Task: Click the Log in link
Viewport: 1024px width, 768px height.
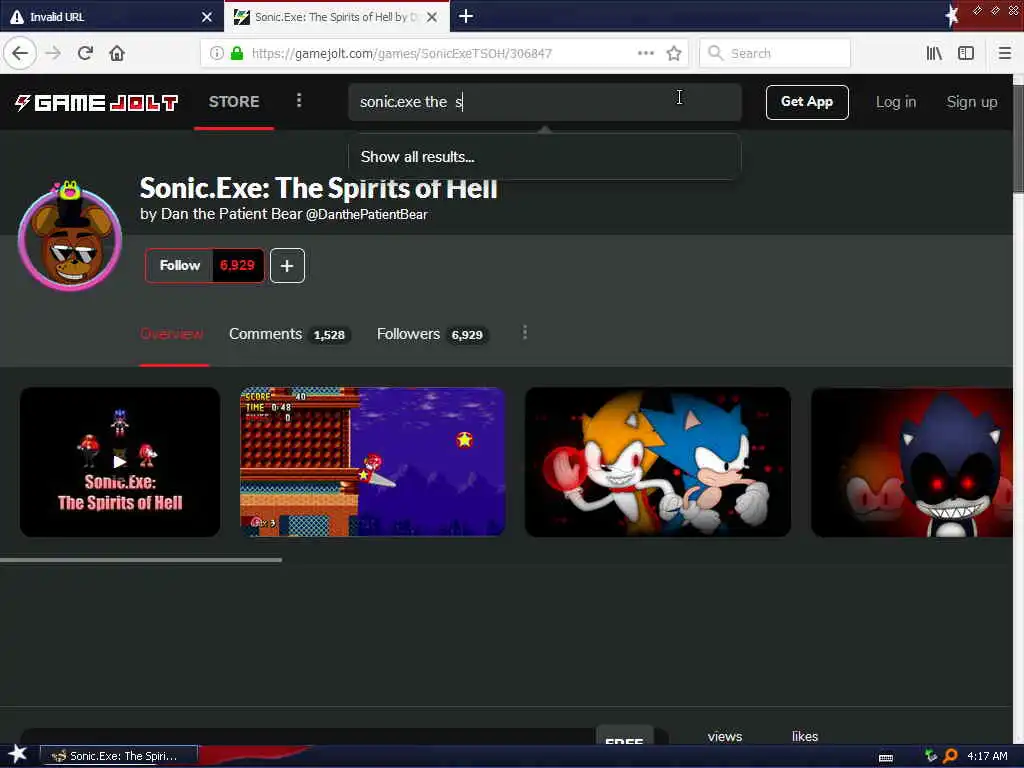Action: [895, 102]
